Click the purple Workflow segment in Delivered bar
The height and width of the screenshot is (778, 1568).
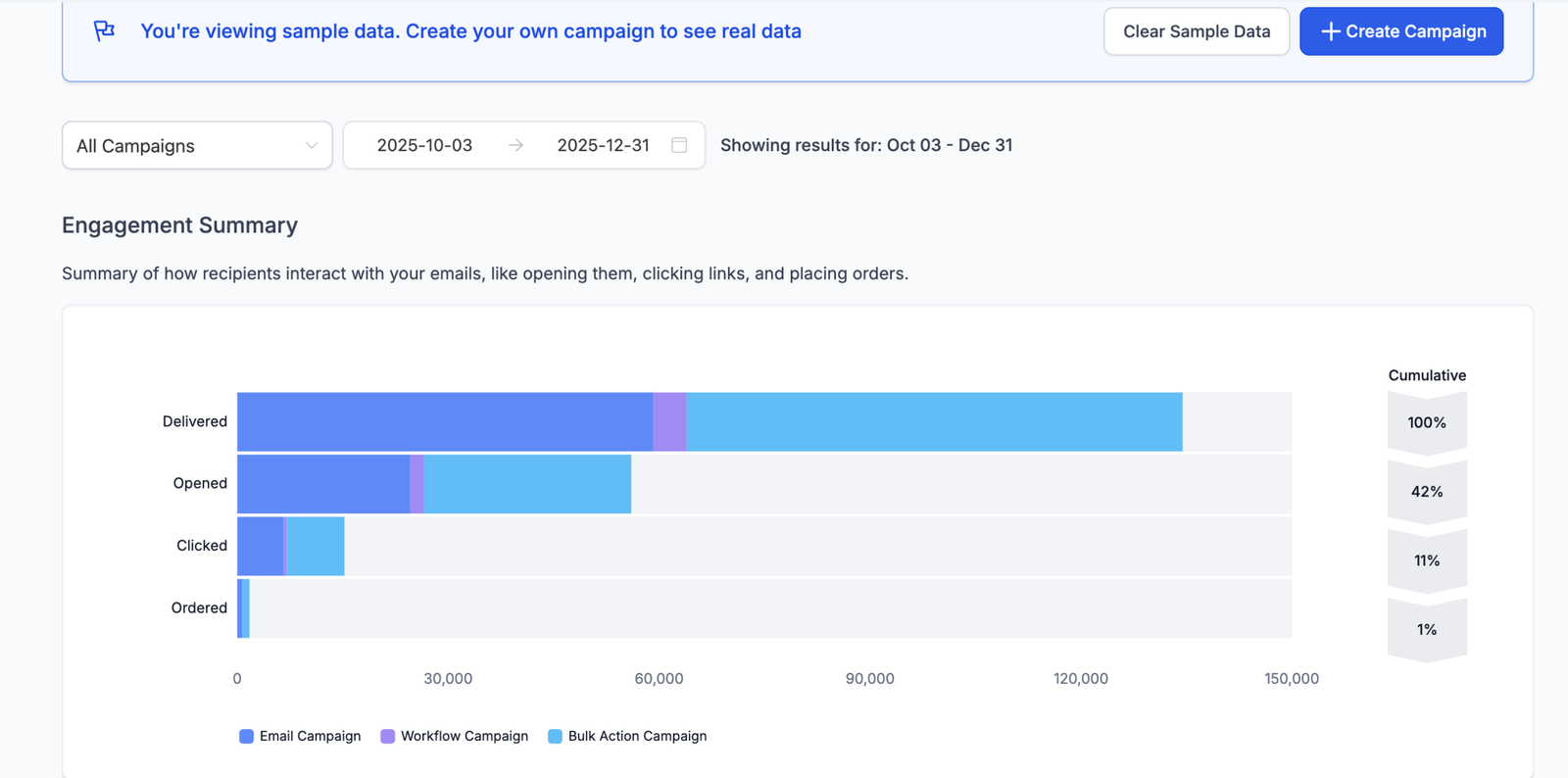tap(669, 422)
